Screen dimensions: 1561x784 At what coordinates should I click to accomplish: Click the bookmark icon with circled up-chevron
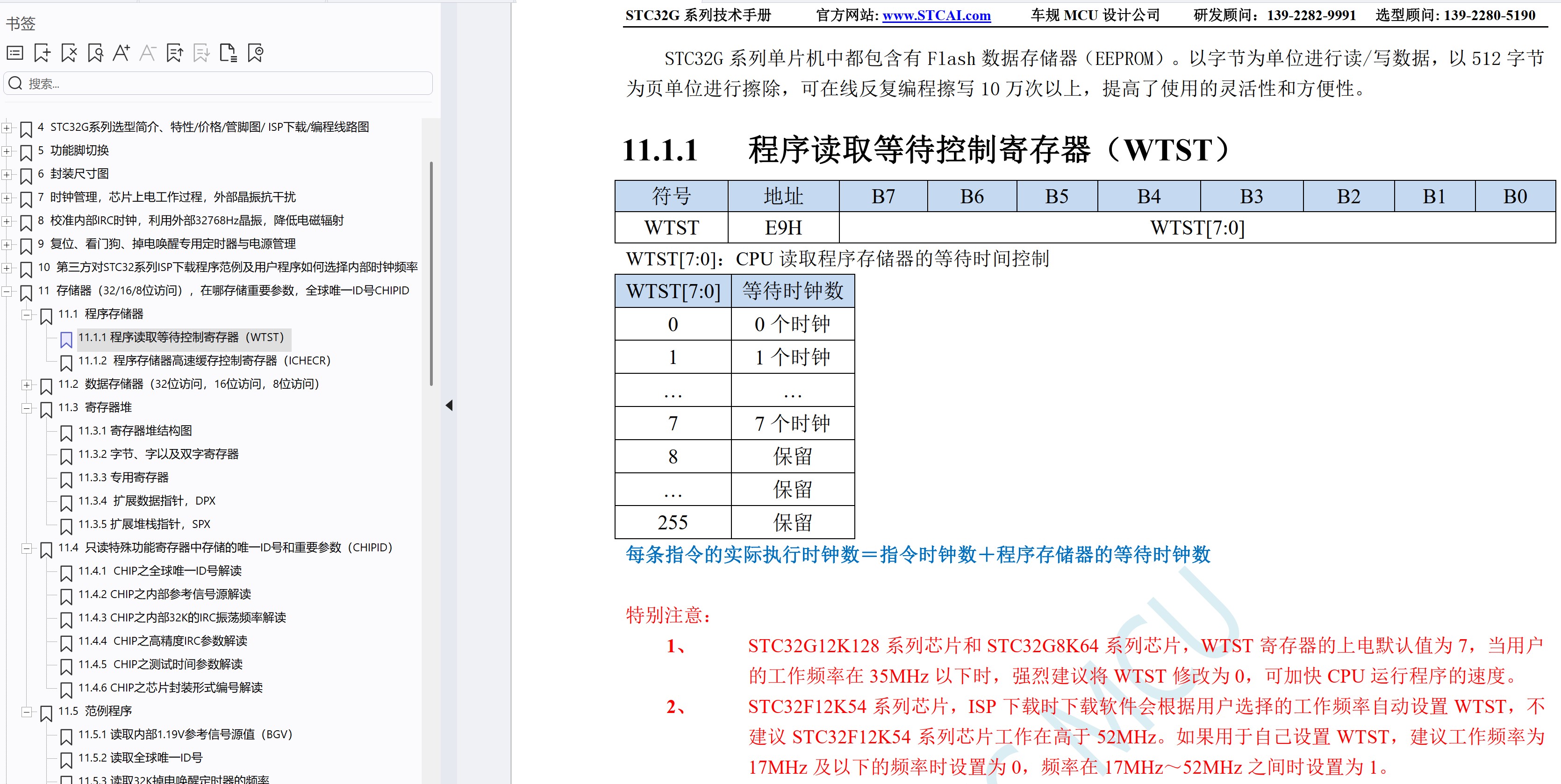pyautogui.click(x=255, y=53)
